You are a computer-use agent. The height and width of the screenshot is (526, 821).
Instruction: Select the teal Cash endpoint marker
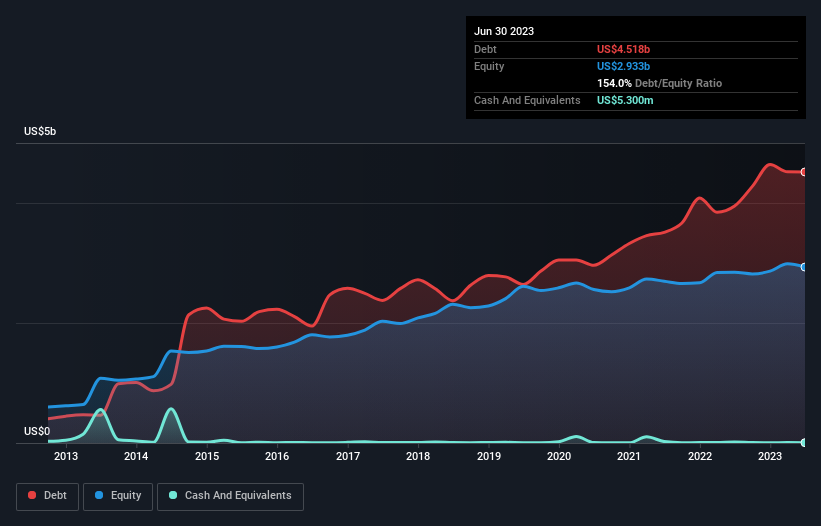[804, 442]
